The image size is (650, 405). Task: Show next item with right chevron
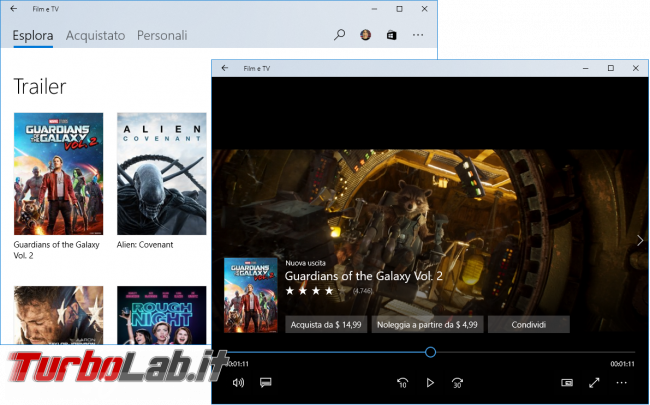click(x=640, y=240)
